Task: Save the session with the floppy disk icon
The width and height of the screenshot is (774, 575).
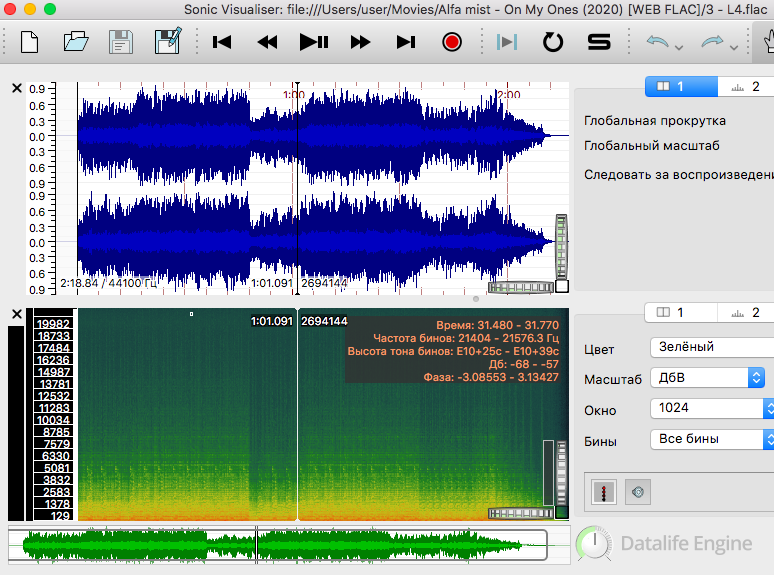Action: [121, 42]
